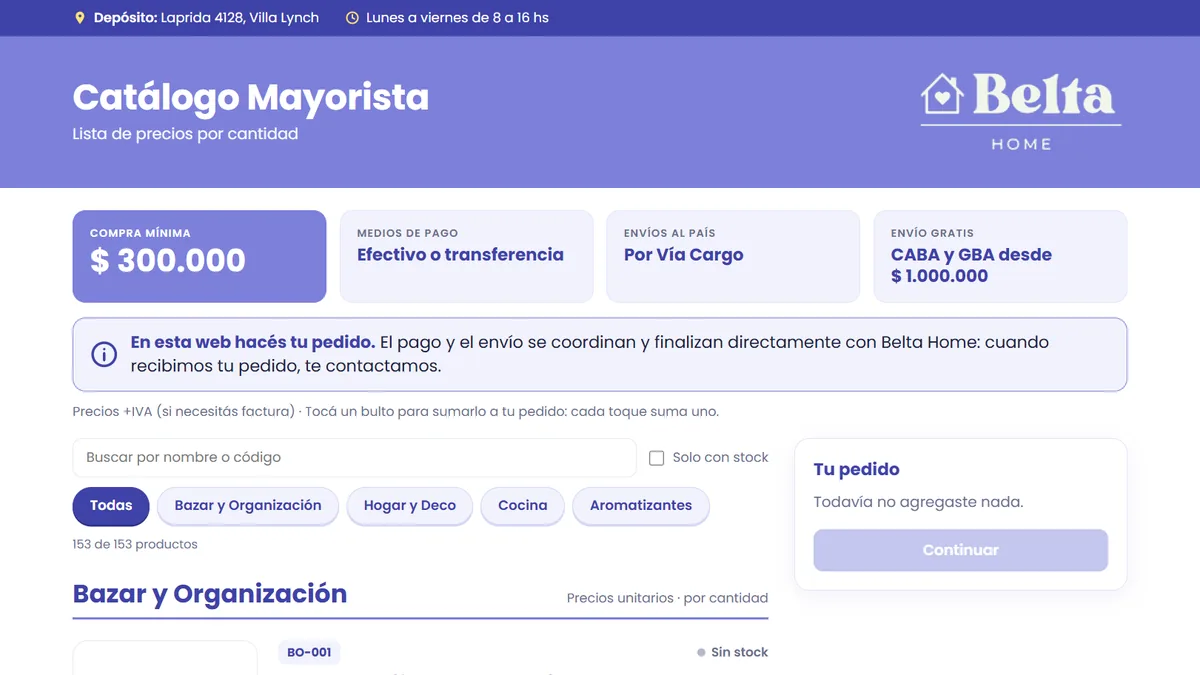Click the location pin icon beside Depósito
This screenshot has width=1200, height=675.
pyautogui.click(x=80, y=18)
